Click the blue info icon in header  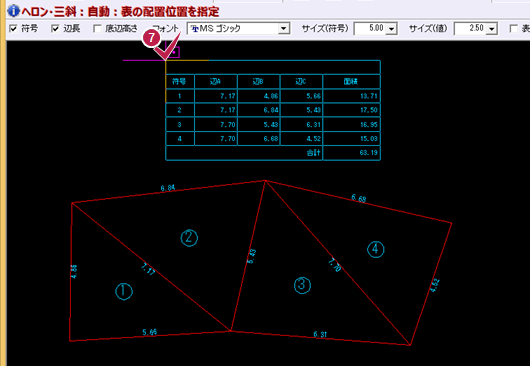14,11
